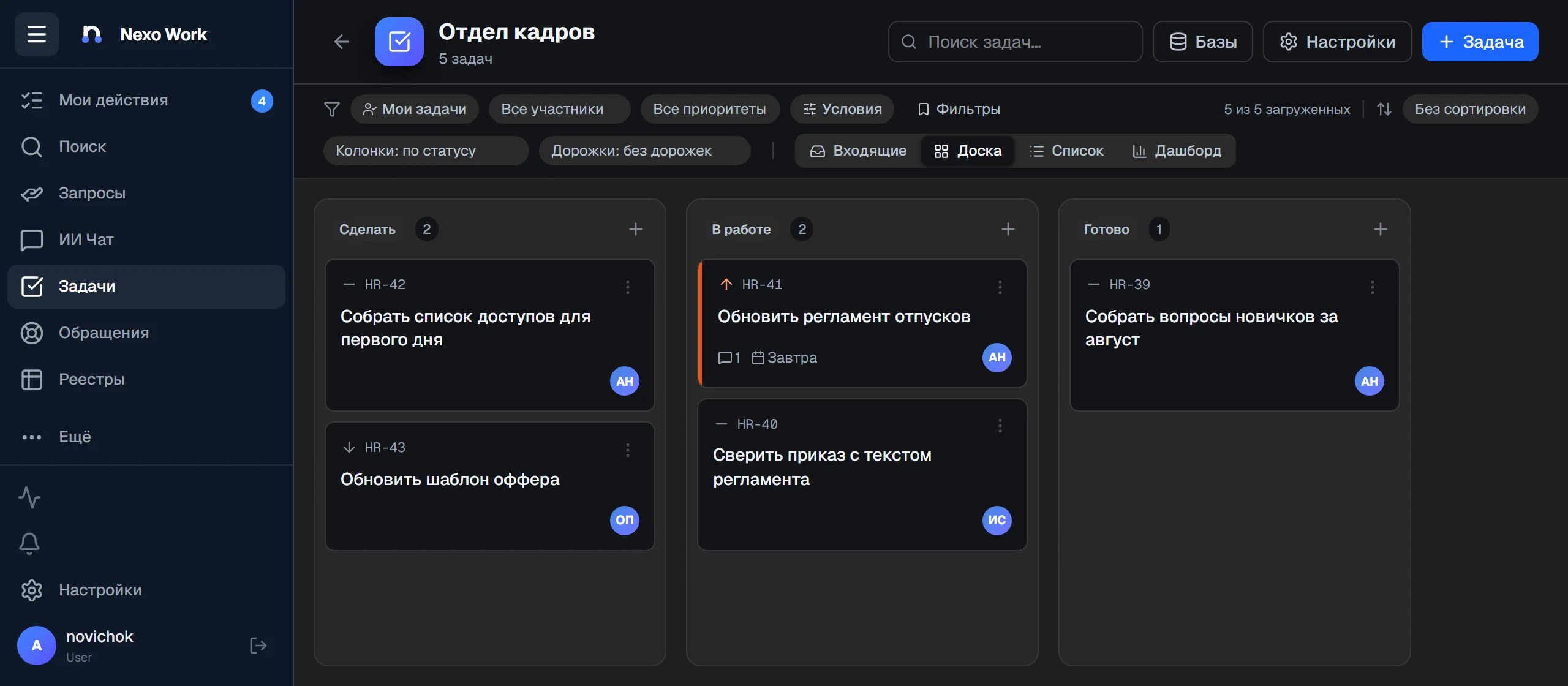Screen dimensions: 1568x686
Task: Open Запросы in the sidebar
Action: 146,194
